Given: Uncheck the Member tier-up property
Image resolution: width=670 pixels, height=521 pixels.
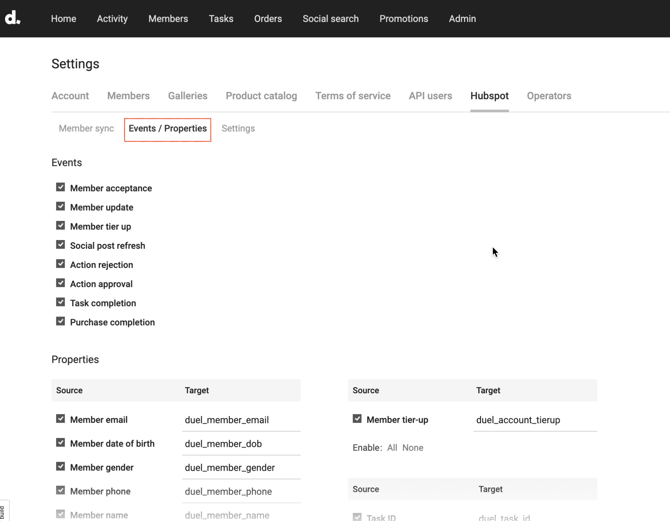Looking at the screenshot, I should (x=357, y=419).
